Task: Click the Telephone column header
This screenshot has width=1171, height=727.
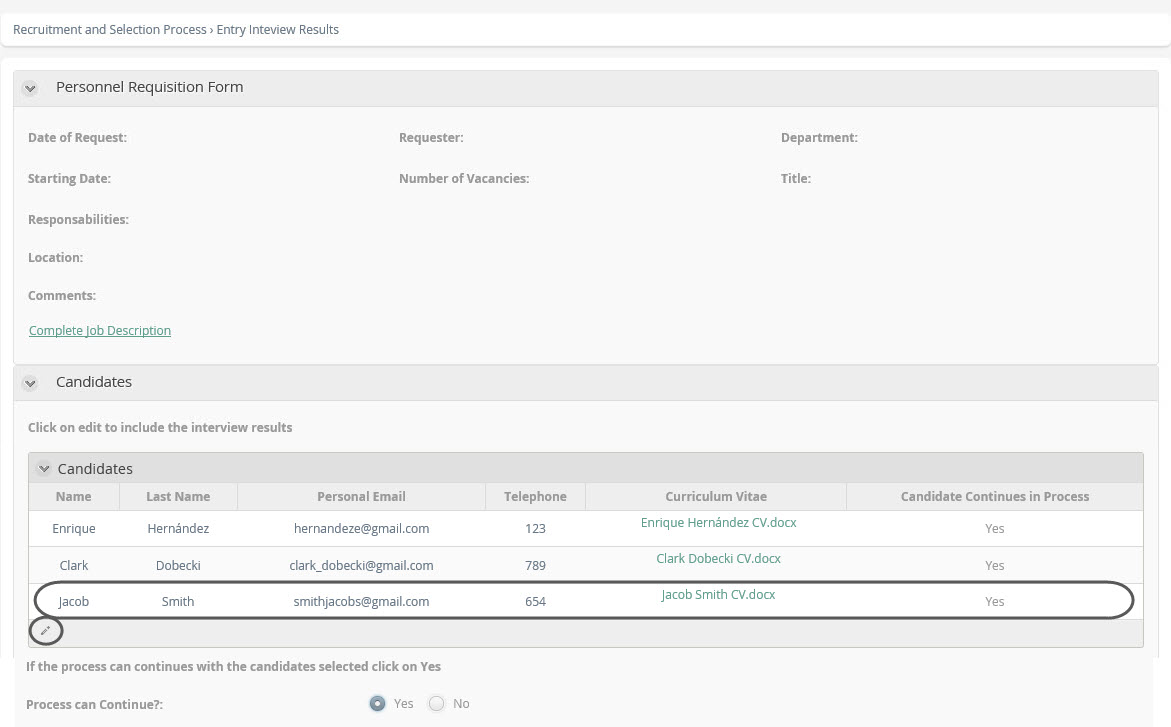Action: point(535,497)
